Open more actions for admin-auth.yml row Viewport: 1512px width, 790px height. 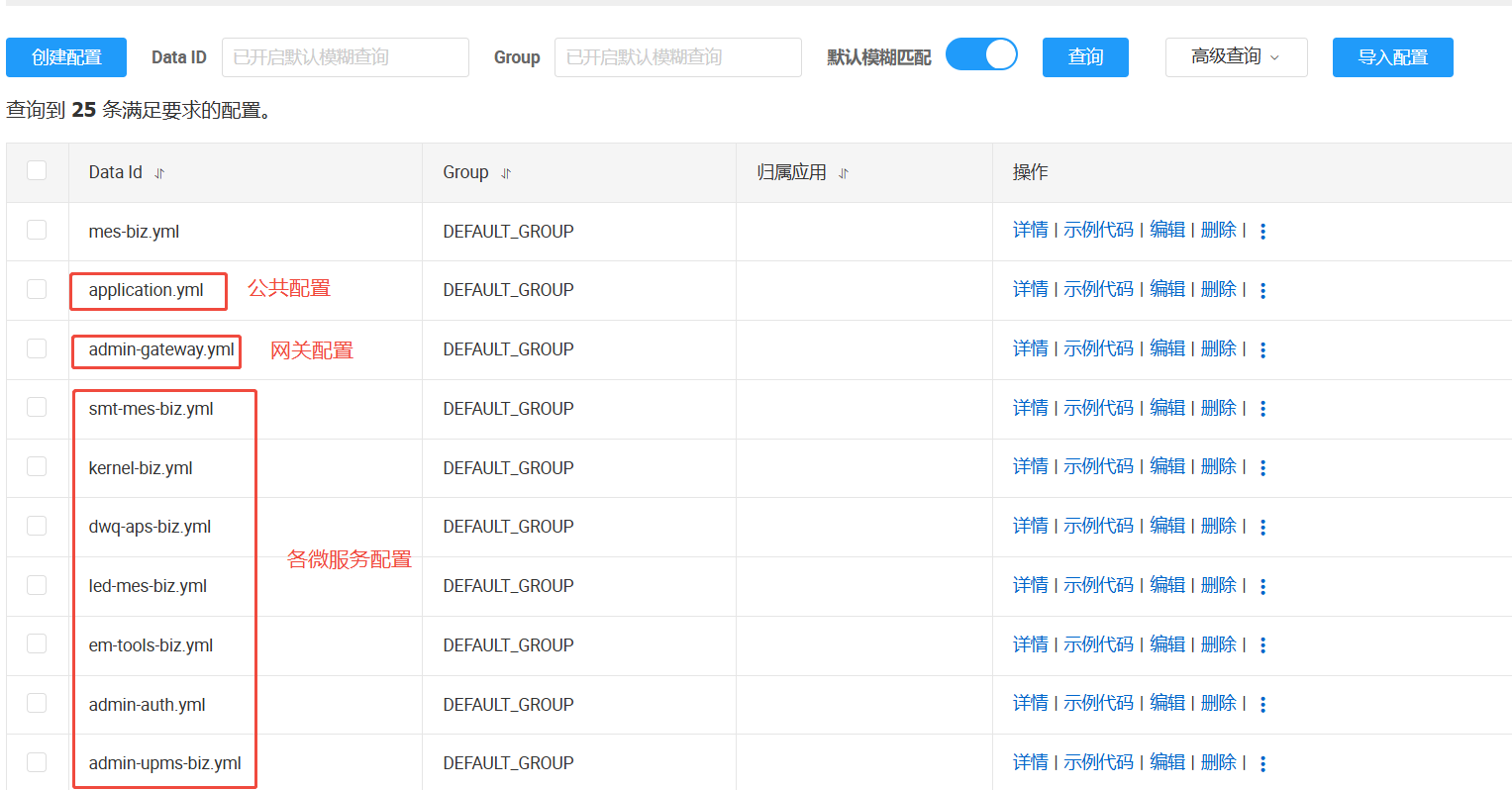point(1262,704)
